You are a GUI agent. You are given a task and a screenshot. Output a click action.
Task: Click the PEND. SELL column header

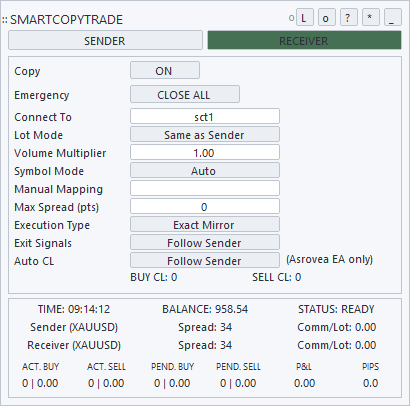pyautogui.click(x=238, y=367)
